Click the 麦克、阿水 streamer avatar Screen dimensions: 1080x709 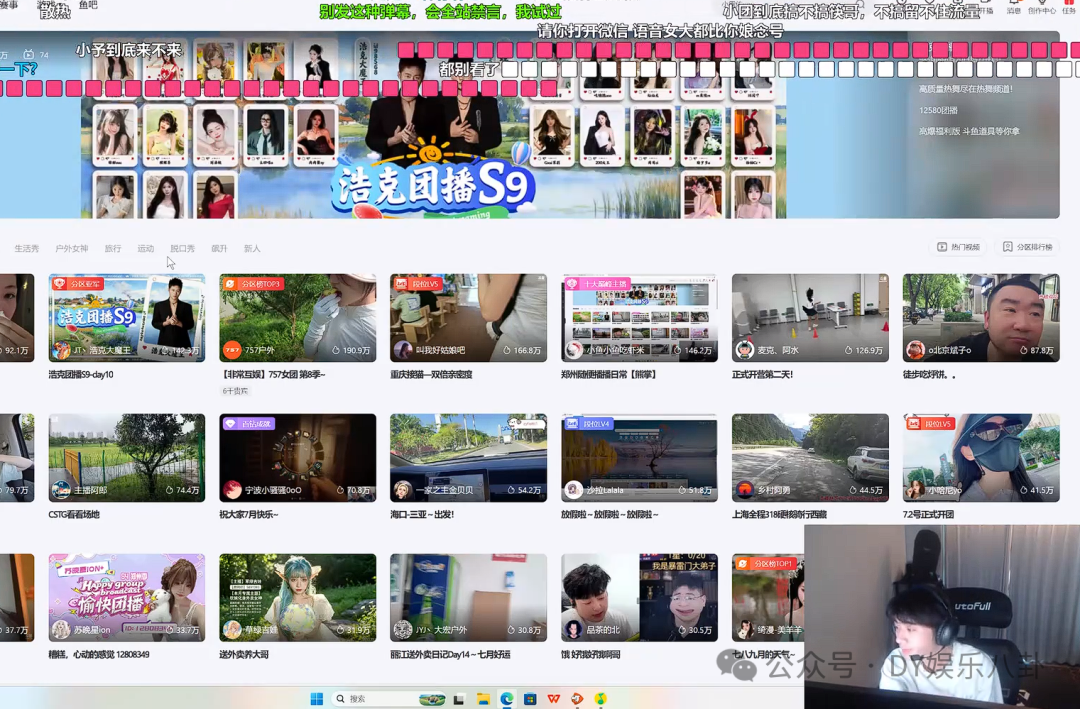[745, 350]
